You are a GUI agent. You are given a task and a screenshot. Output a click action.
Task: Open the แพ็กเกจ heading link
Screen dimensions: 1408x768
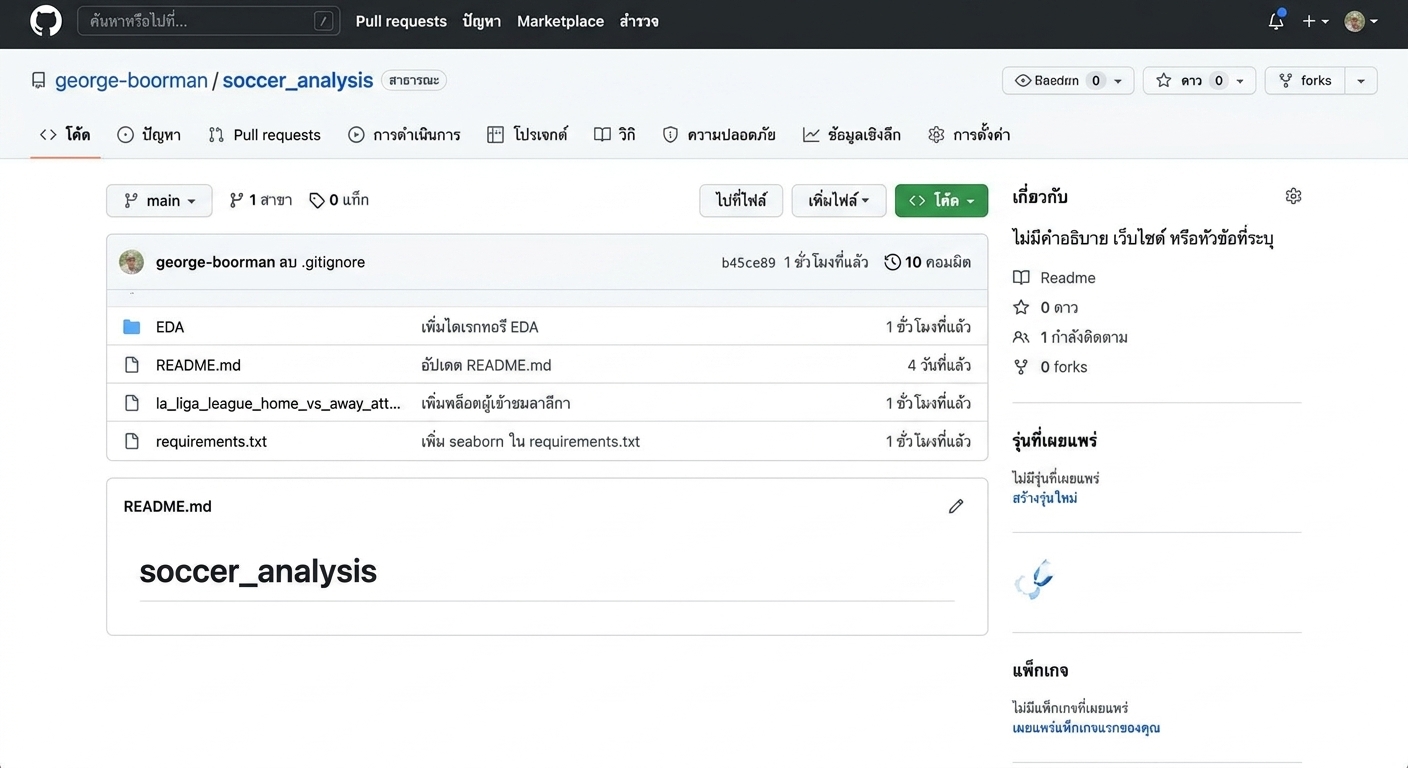[x=1040, y=670]
